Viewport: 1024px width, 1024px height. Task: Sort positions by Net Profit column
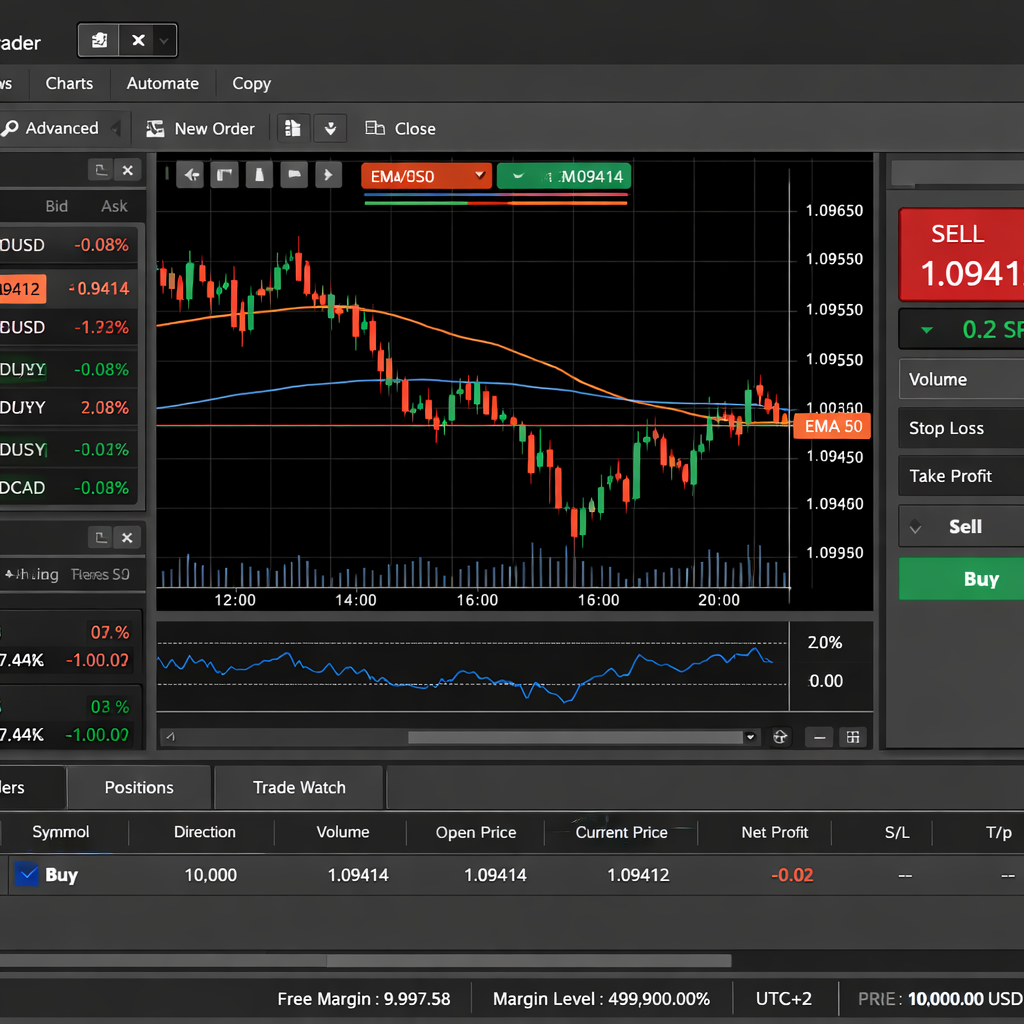(775, 833)
